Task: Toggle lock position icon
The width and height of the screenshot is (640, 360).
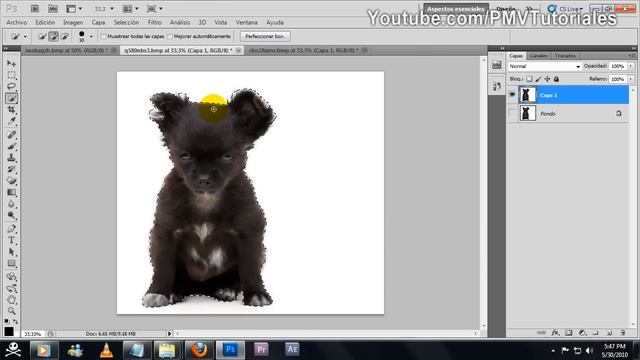Action: (547, 79)
